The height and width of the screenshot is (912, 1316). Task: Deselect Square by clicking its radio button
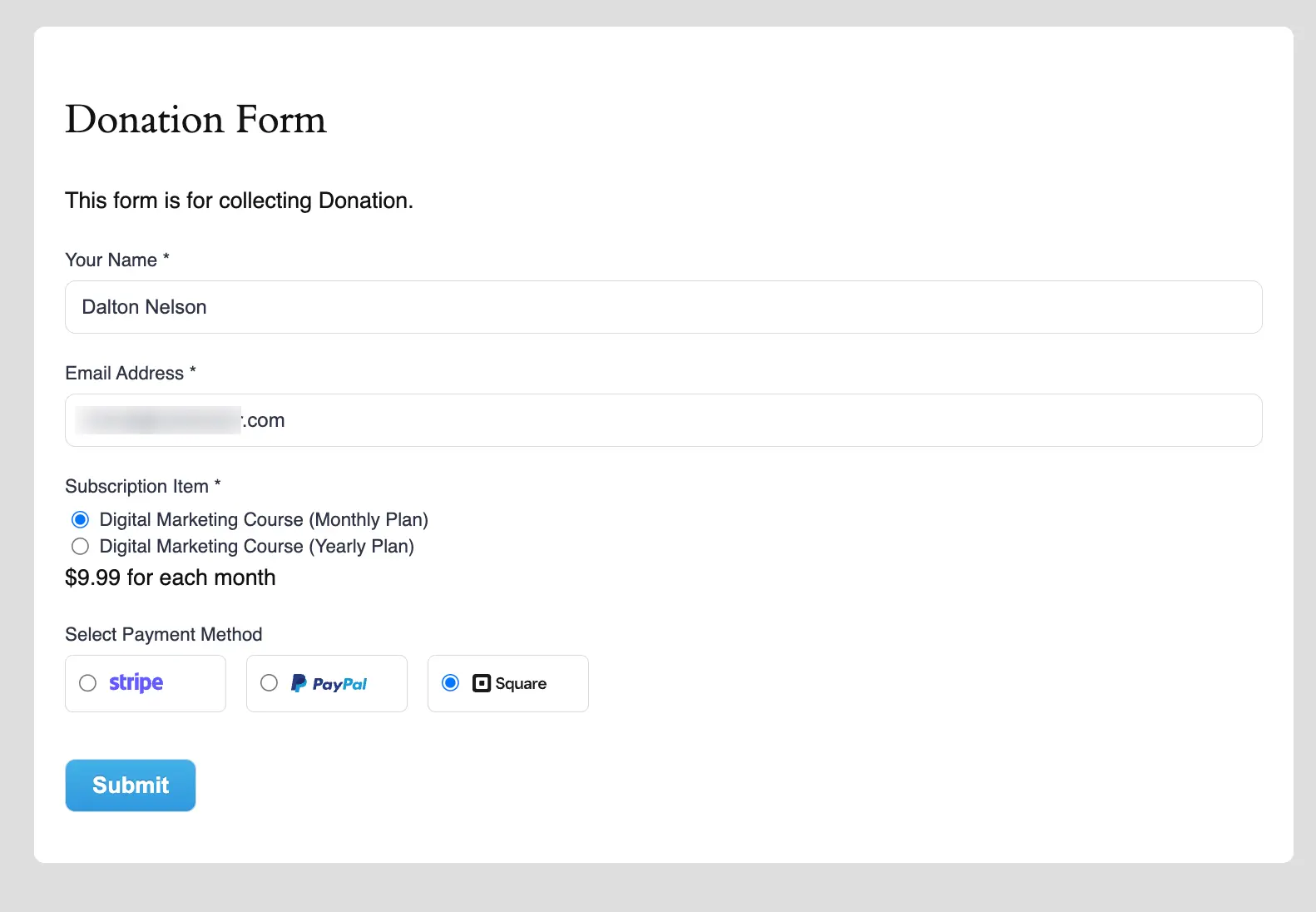tap(450, 683)
